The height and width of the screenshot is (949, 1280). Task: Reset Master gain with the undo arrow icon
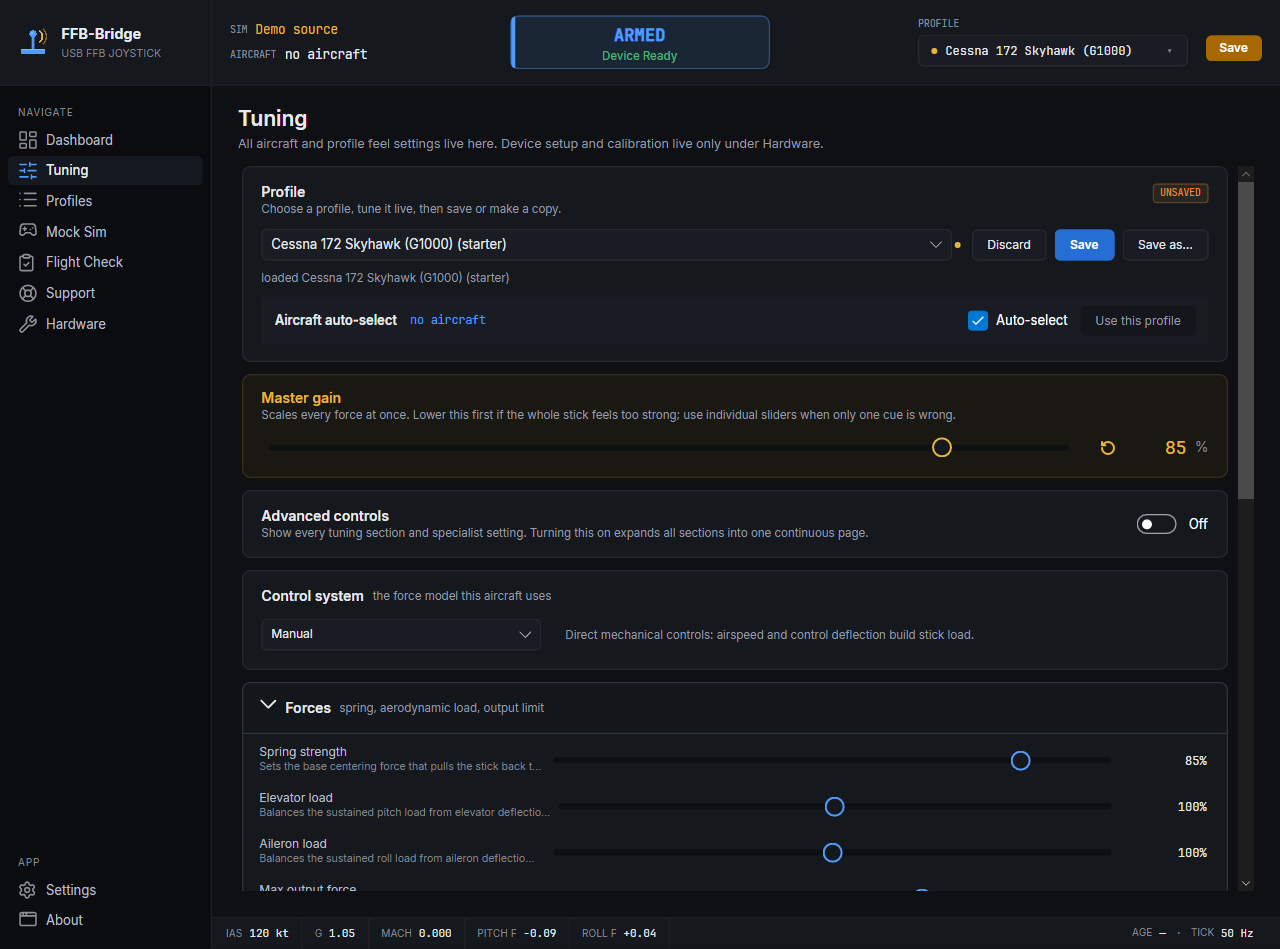pos(1107,448)
